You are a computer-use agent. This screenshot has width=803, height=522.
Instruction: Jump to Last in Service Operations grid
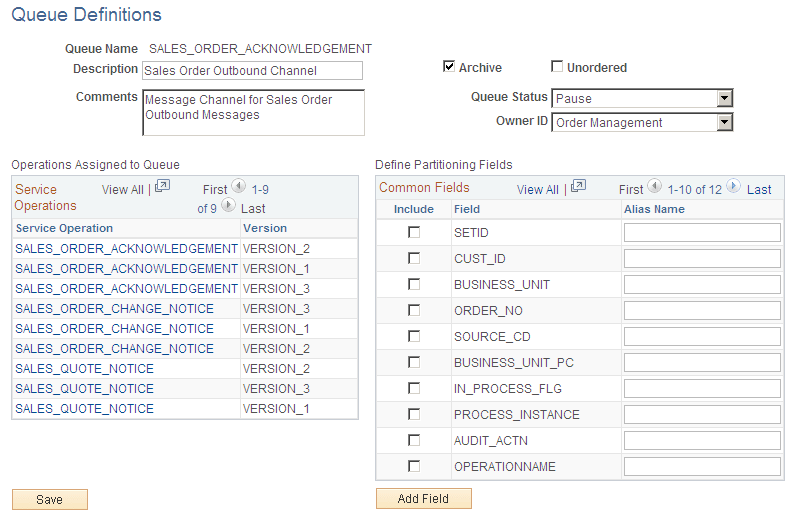point(253,209)
